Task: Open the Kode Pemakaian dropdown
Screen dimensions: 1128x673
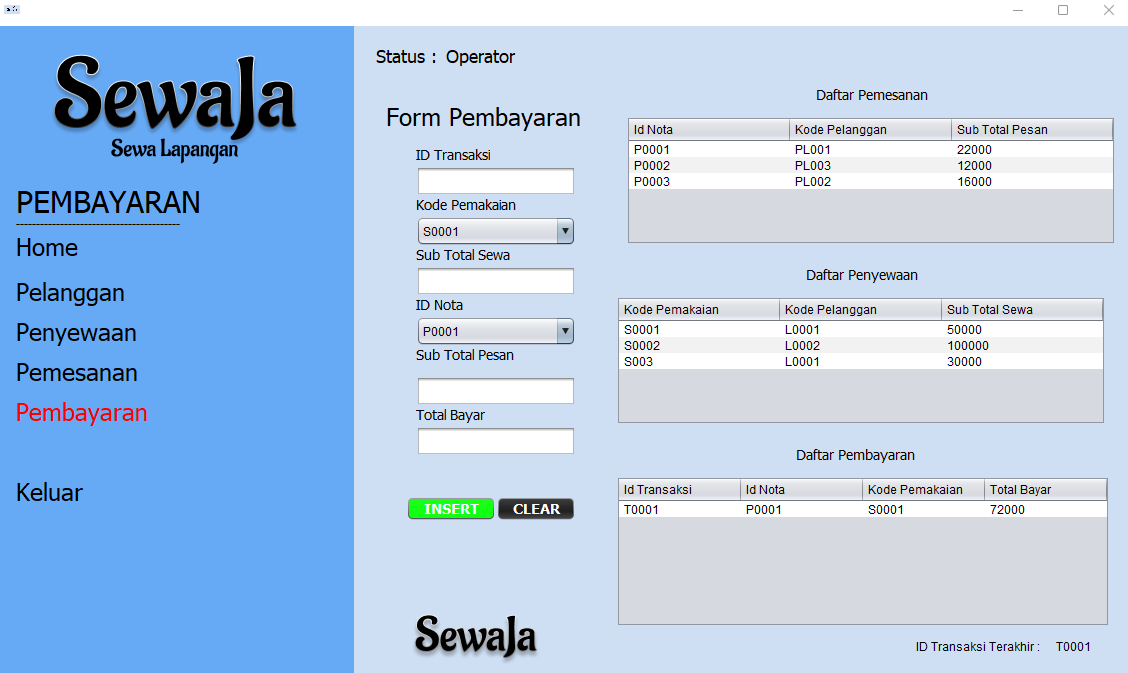Action: point(495,232)
